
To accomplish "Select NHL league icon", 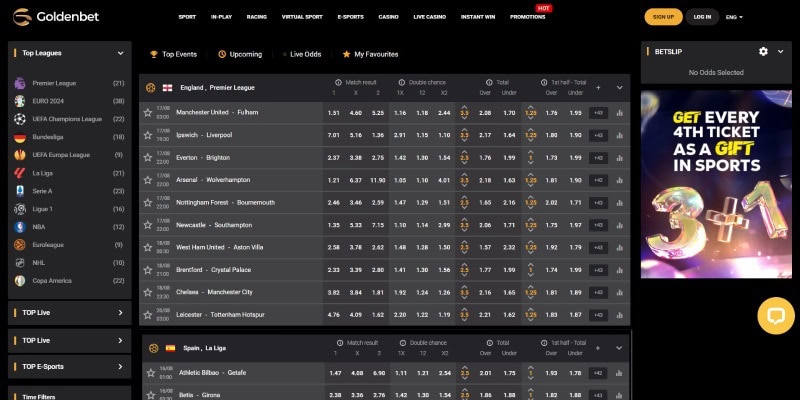I will 20,263.
